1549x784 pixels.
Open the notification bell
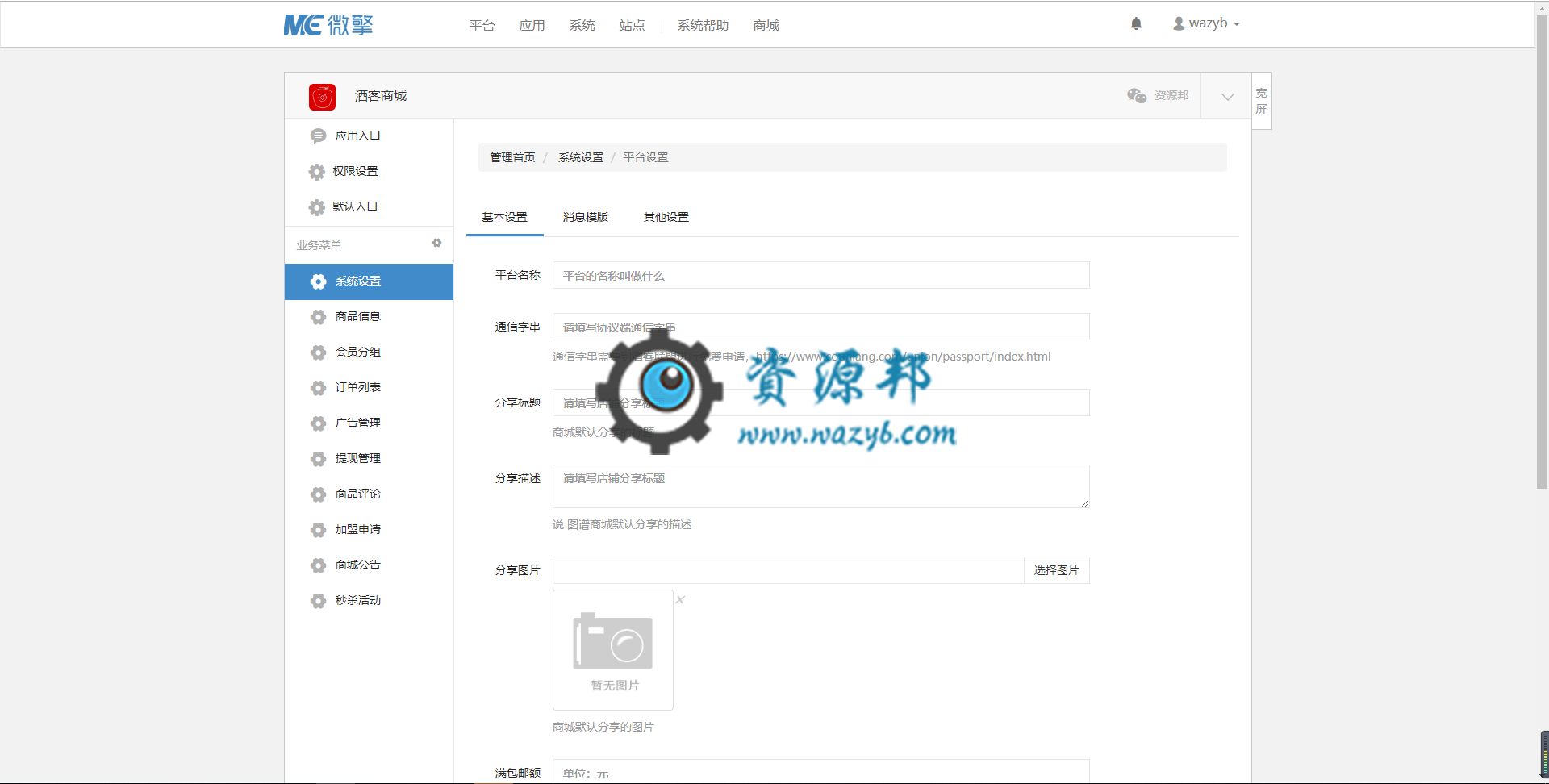1136,23
